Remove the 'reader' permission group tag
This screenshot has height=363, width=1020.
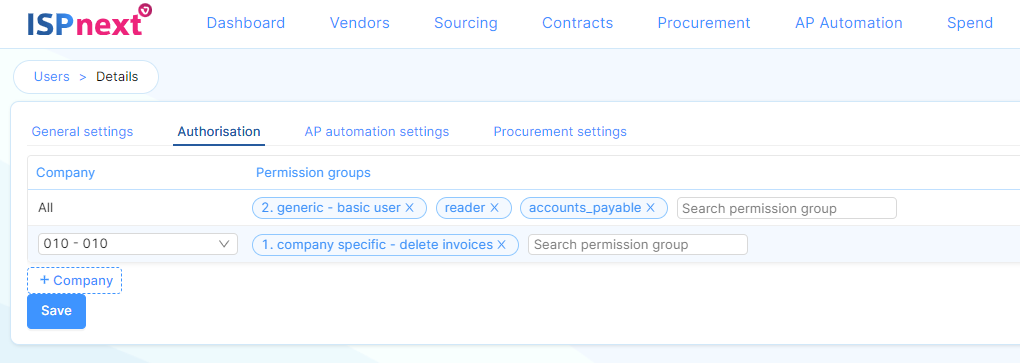494,208
